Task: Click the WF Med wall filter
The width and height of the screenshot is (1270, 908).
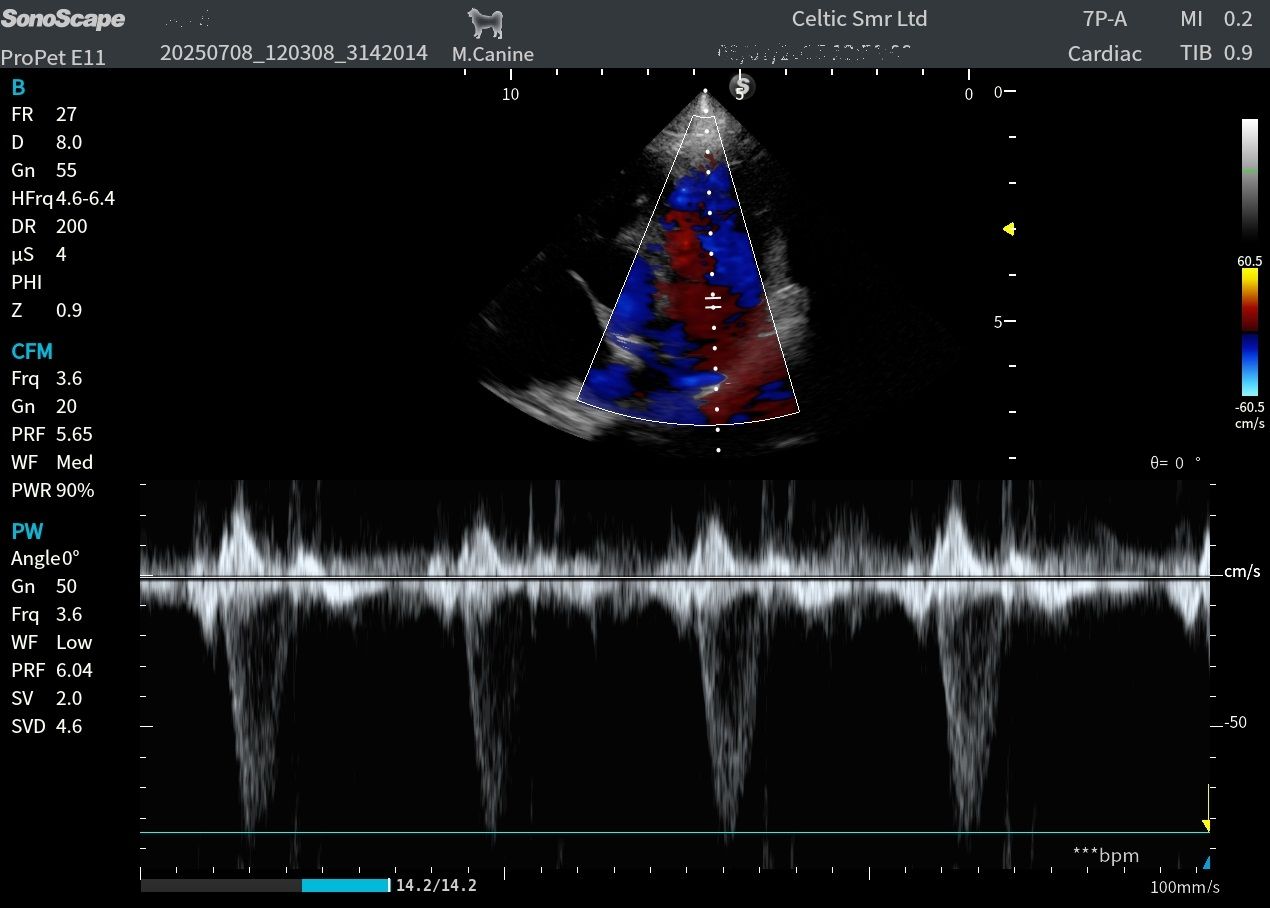Action: coord(52,462)
